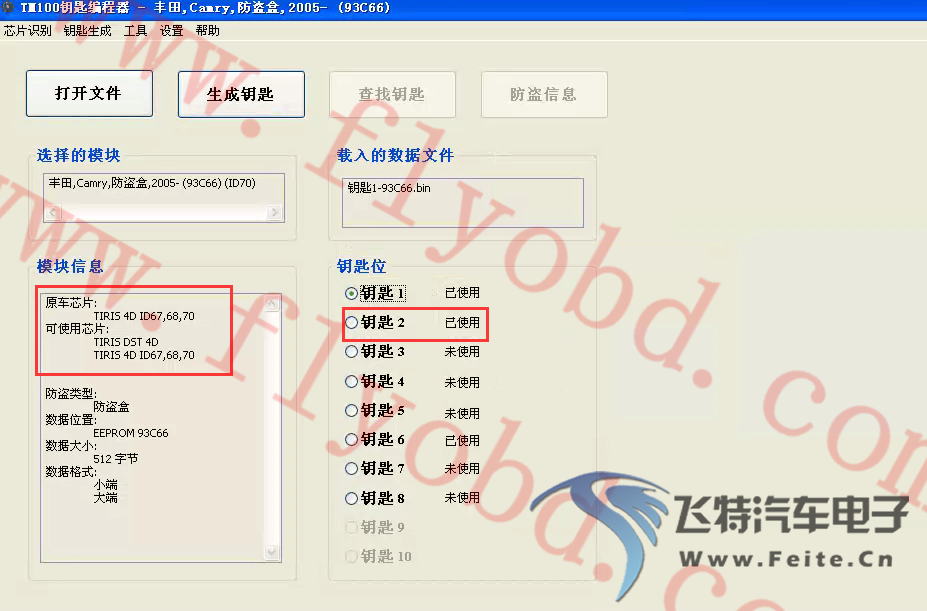
Task: Click the disabled 查找钥匙 button
Action: [393, 95]
